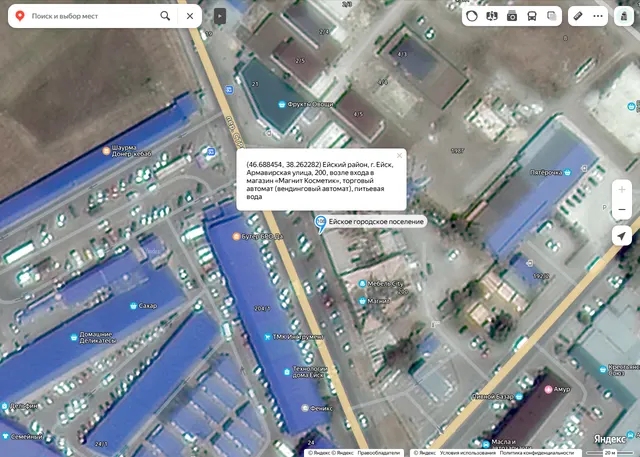Open the three-dots more menu
Viewport: 640px width, 457px height.
598,16
